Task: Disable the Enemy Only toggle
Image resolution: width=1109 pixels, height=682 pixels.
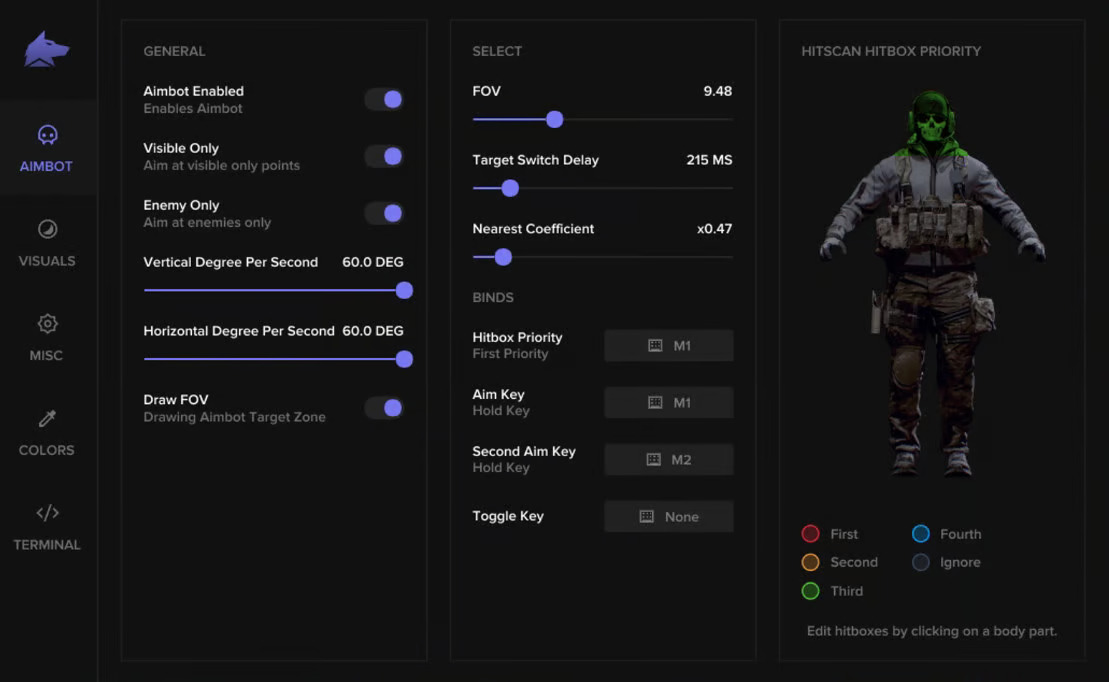Action: click(x=384, y=213)
